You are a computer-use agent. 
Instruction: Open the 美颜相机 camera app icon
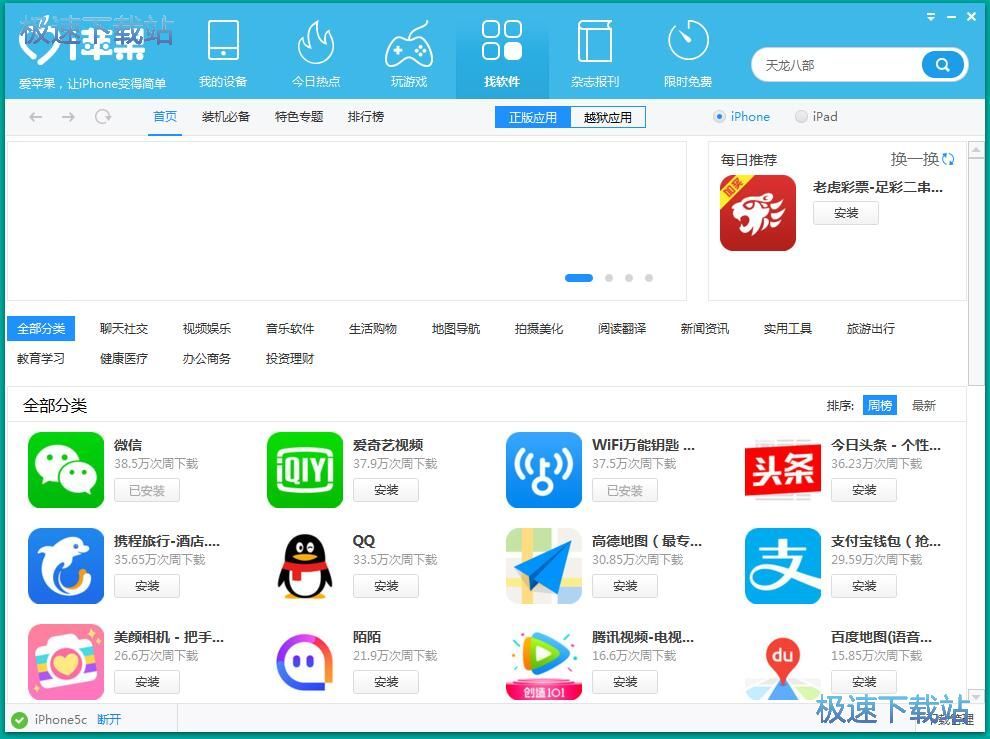(66, 662)
